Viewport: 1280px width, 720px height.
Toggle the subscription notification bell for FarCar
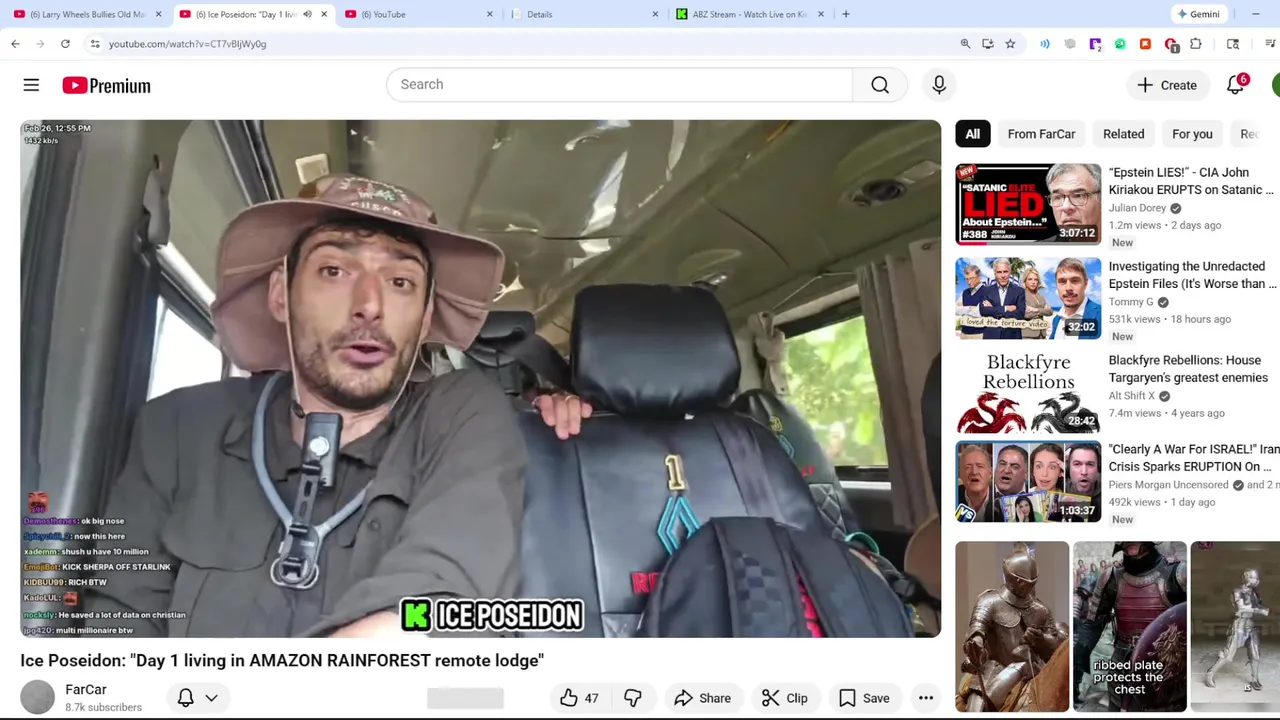[x=185, y=698]
